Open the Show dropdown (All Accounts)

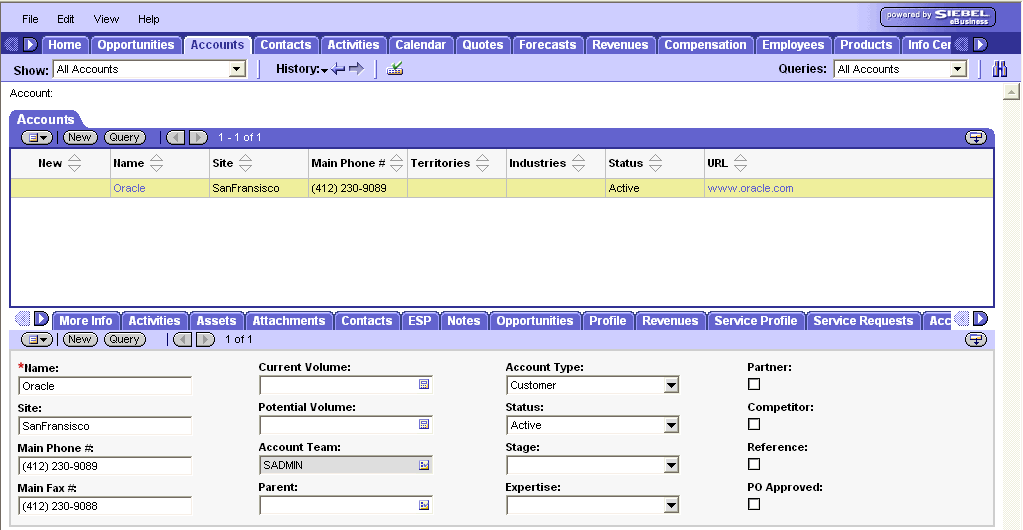point(237,69)
